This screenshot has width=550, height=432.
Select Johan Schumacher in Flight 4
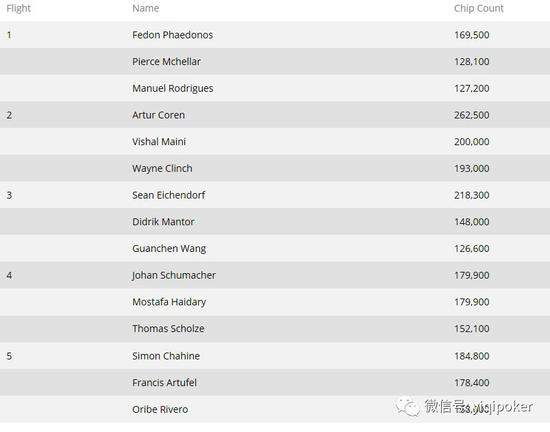174,275
